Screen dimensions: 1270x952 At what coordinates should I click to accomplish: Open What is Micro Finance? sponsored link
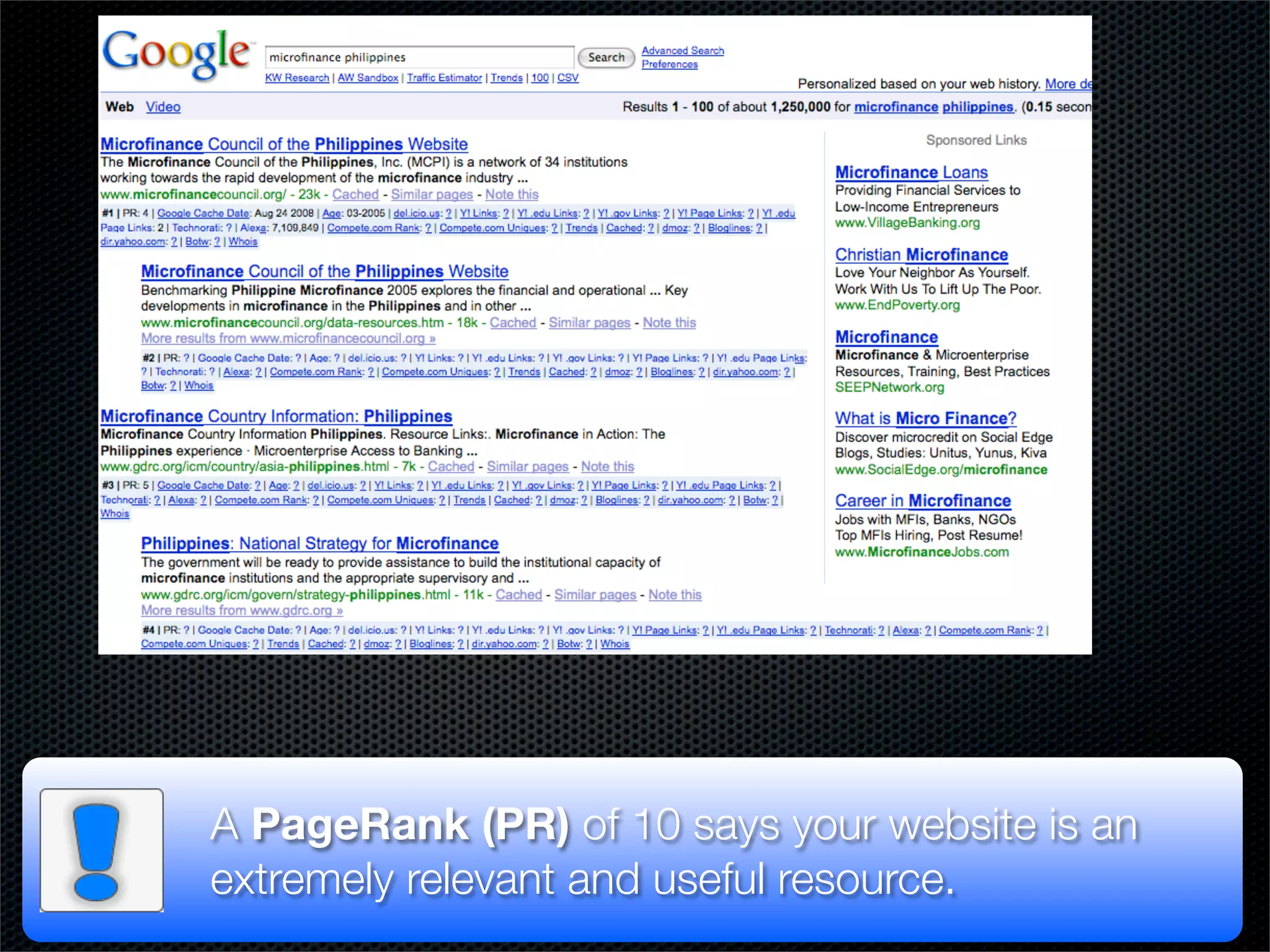click(925, 419)
